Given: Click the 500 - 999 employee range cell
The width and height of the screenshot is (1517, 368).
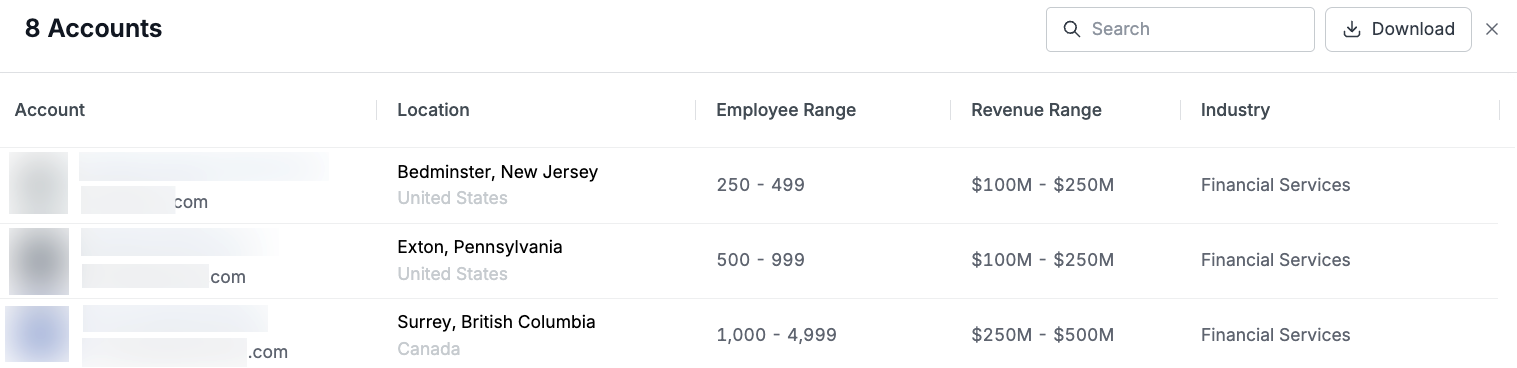Looking at the screenshot, I should pos(760,260).
